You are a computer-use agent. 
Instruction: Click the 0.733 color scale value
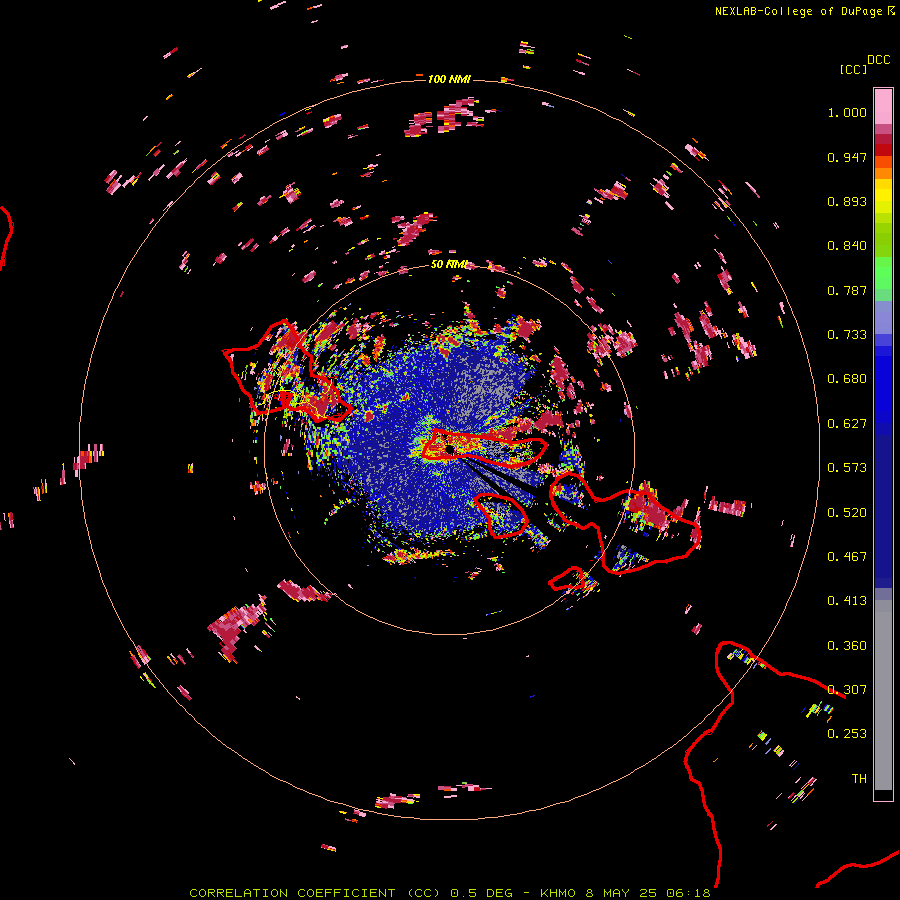click(847, 335)
